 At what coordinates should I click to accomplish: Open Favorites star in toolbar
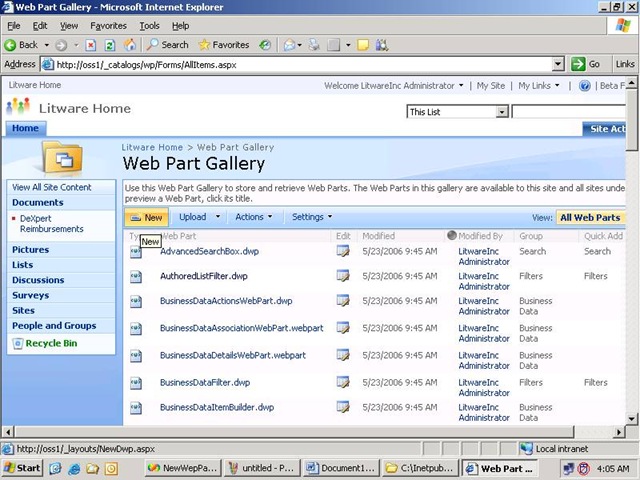[x=224, y=45]
